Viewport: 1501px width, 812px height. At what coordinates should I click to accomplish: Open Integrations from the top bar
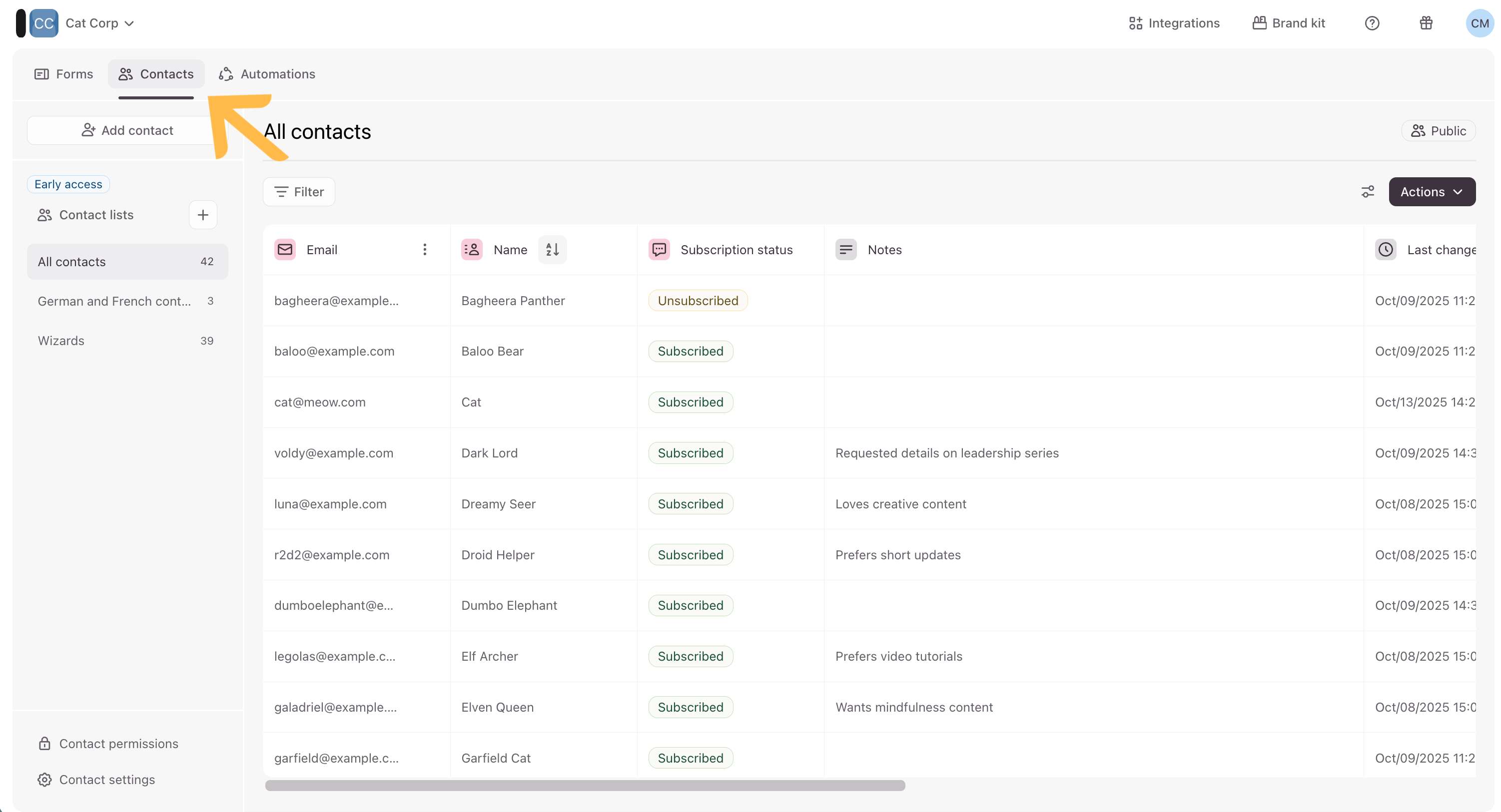point(1174,23)
